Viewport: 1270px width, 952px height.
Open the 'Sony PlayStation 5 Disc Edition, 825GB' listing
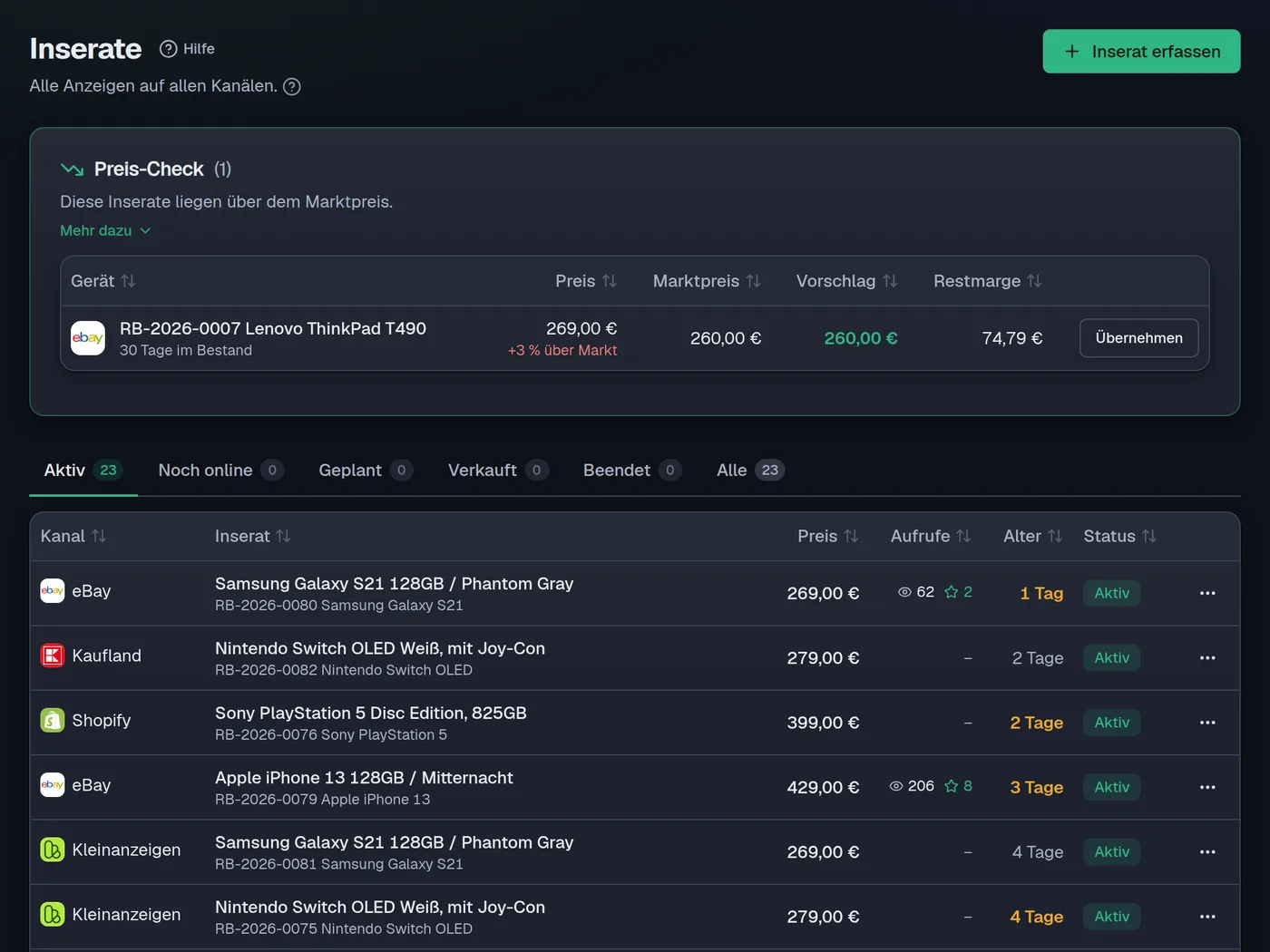(x=371, y=714)
